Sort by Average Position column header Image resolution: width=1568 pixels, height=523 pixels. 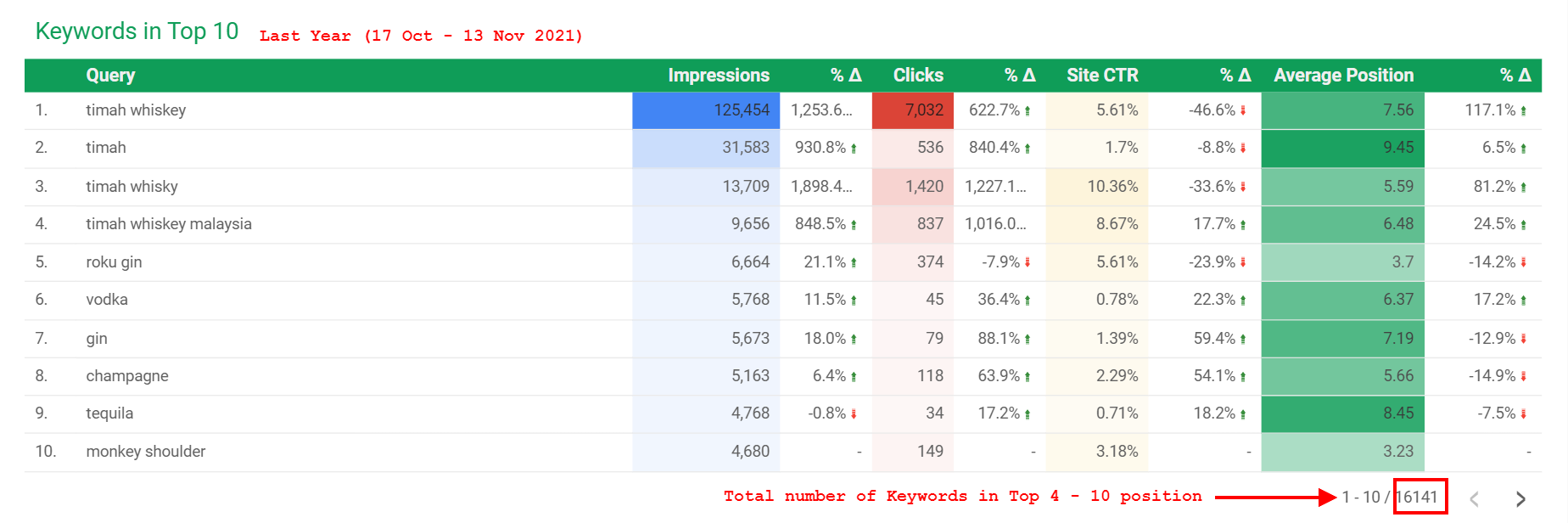click(1343, 76)
